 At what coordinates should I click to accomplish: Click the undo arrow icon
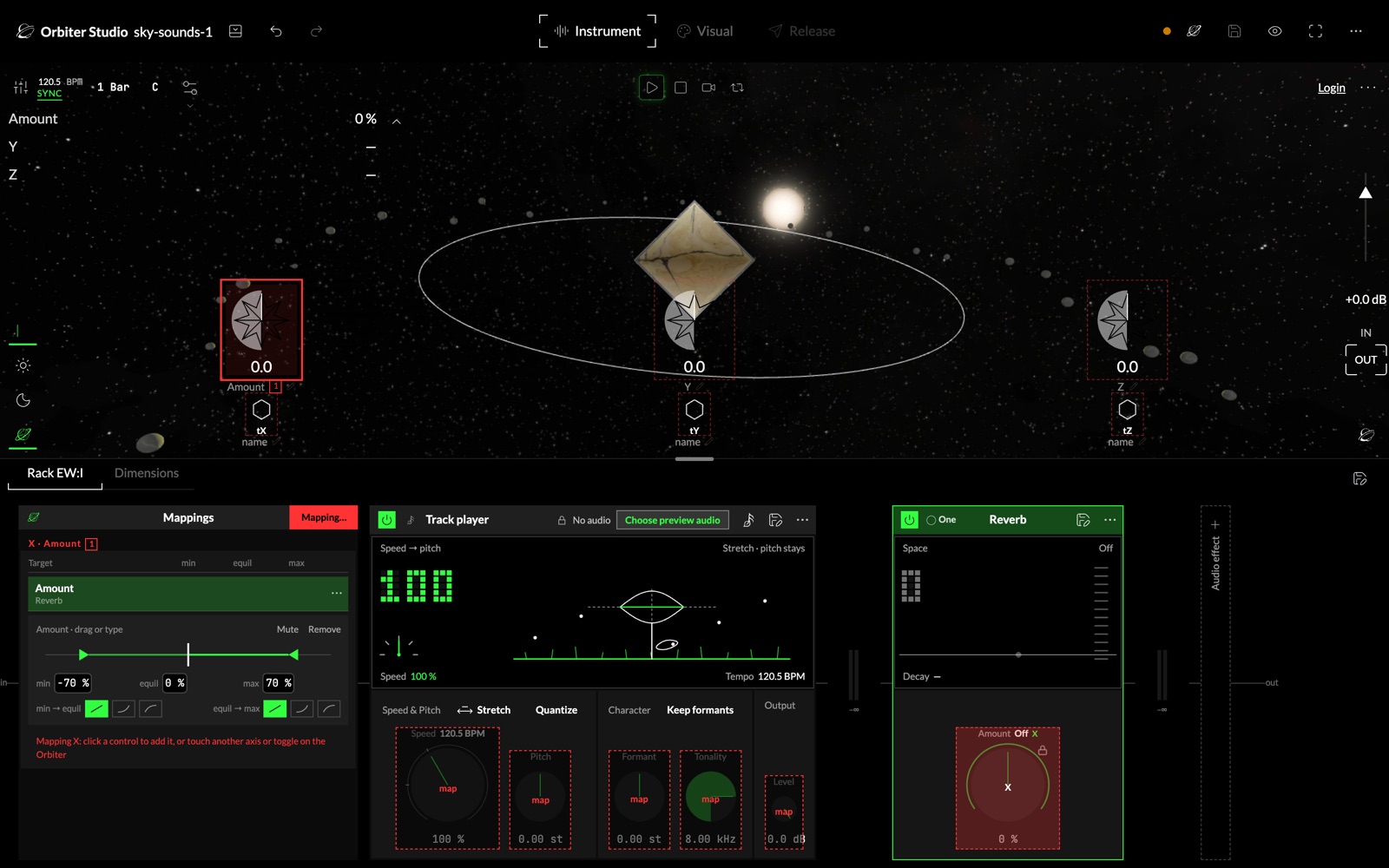[x=276, y=31]
